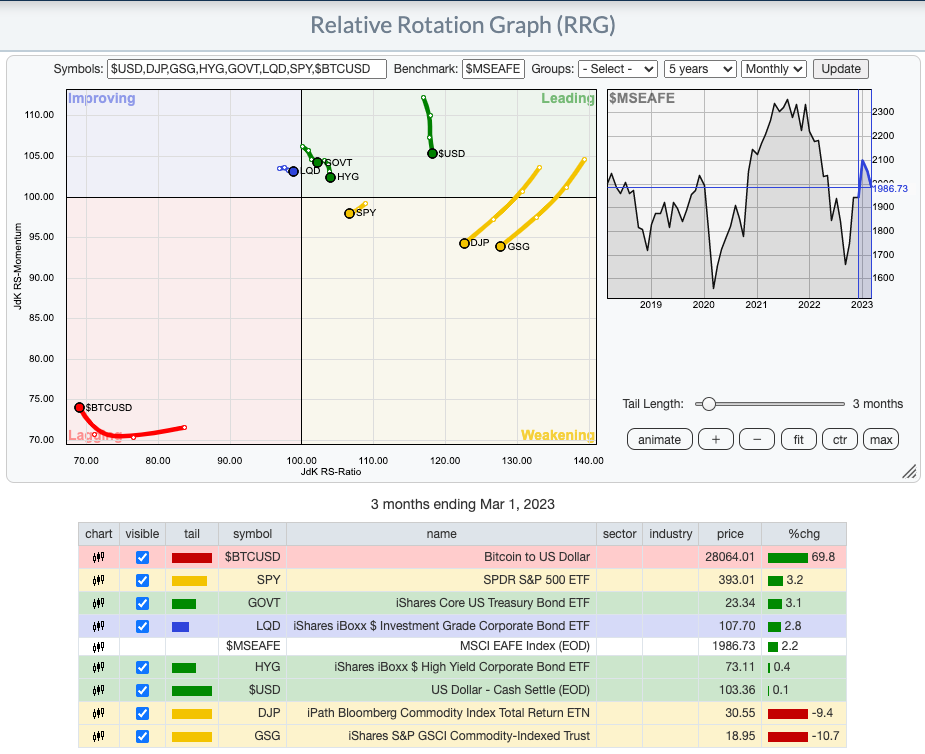
Task: Click the Tail Length slider handle
Action: point(708,404)
